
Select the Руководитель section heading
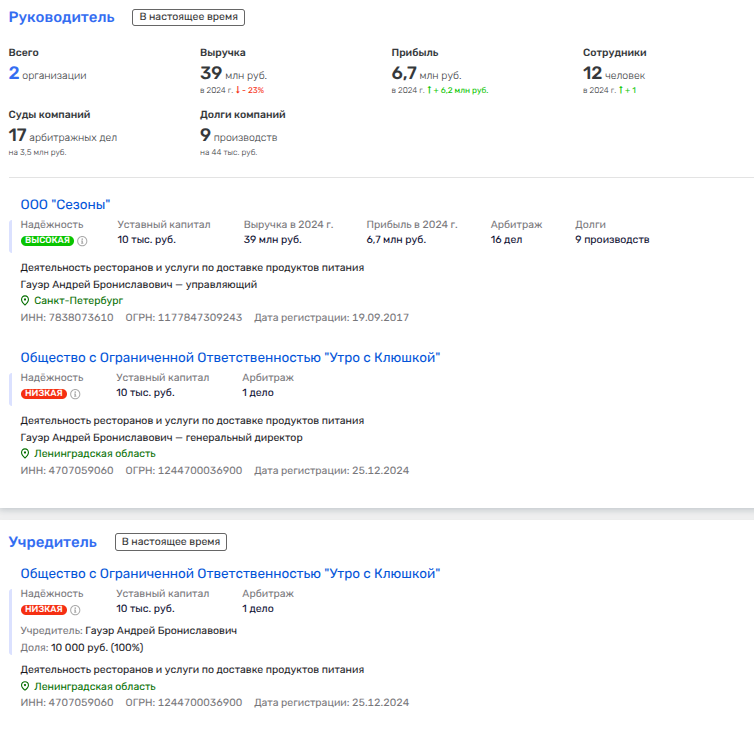62,17
